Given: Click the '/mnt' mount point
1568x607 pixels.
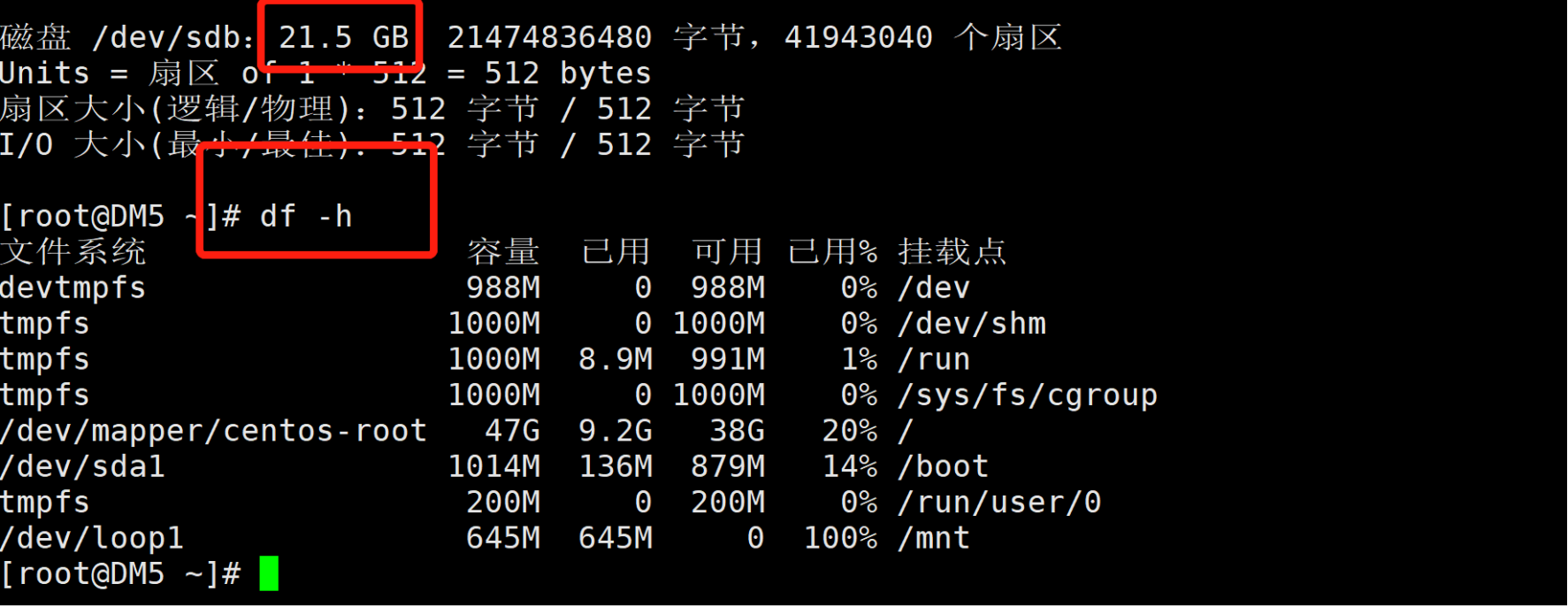Looking at the screenshot, I should coord(934,539).
